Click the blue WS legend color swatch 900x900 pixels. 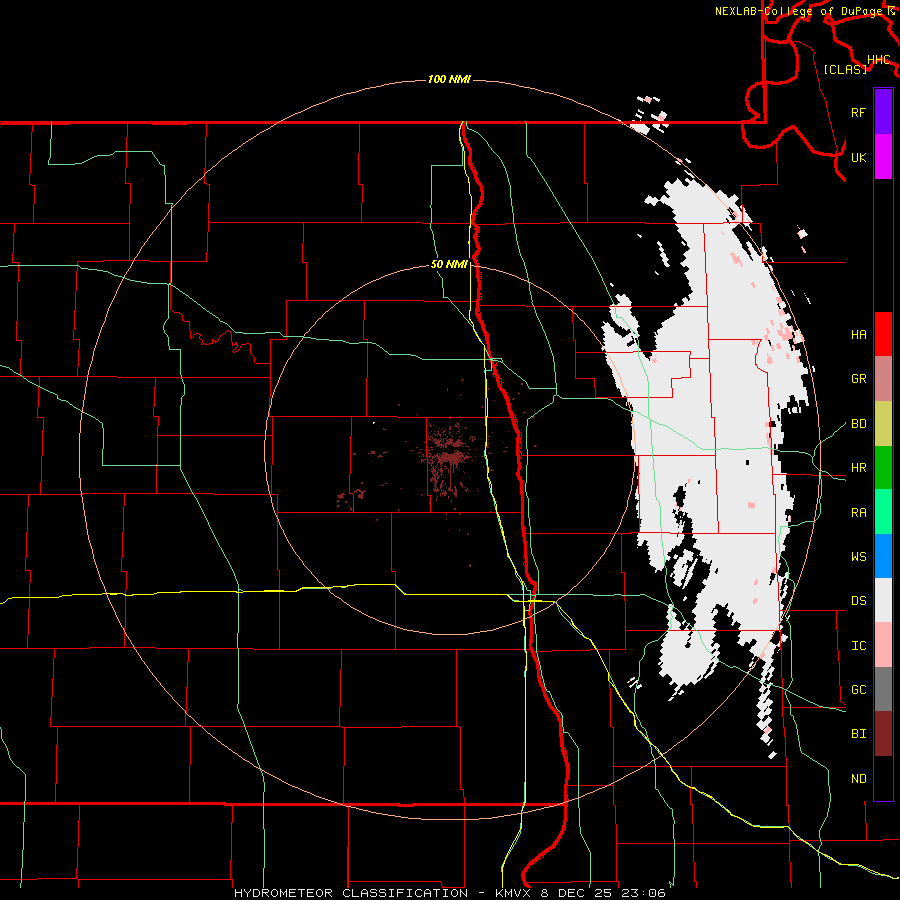883,556
